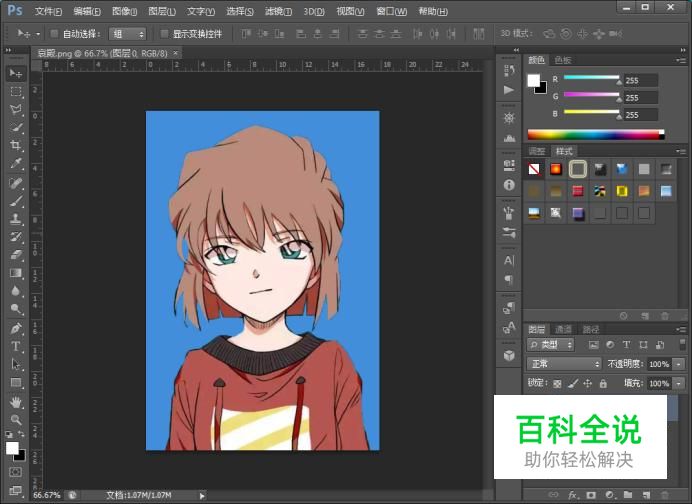Switch to the 通道 panel tab
Viewport: 692px width, 504px height.
[x=564, y=329]
